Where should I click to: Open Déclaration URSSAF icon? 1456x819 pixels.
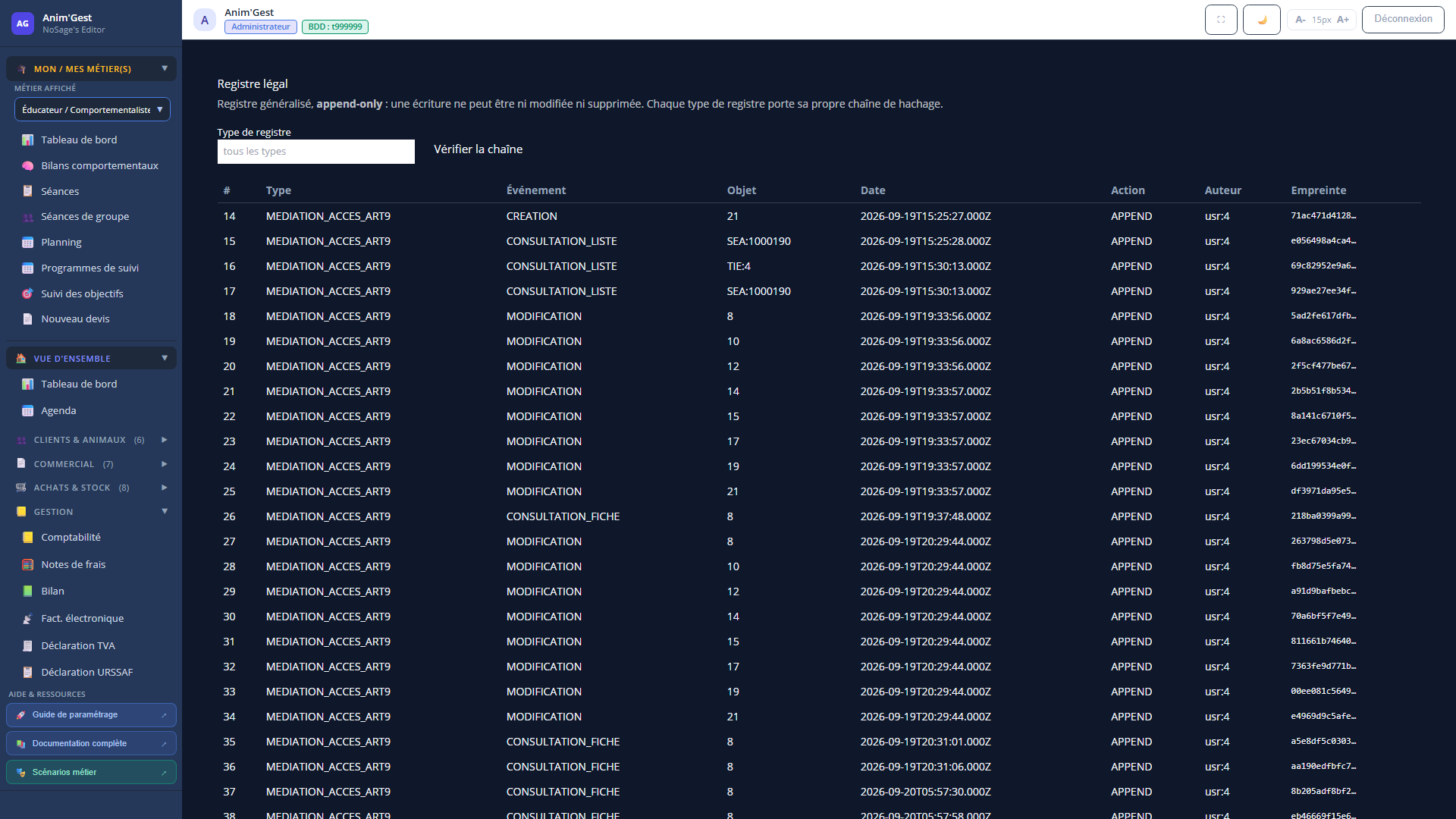pyautogui.click(x=27, y=672)
